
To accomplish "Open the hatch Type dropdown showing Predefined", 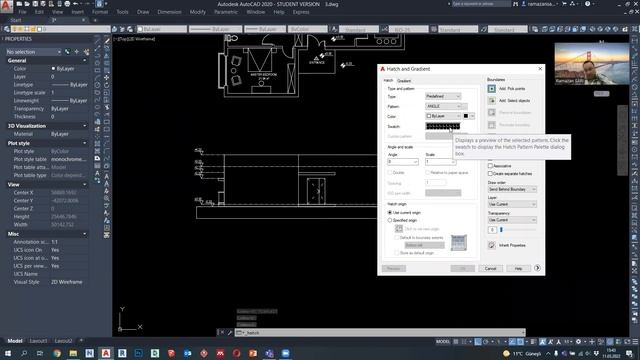I will 443,96.
